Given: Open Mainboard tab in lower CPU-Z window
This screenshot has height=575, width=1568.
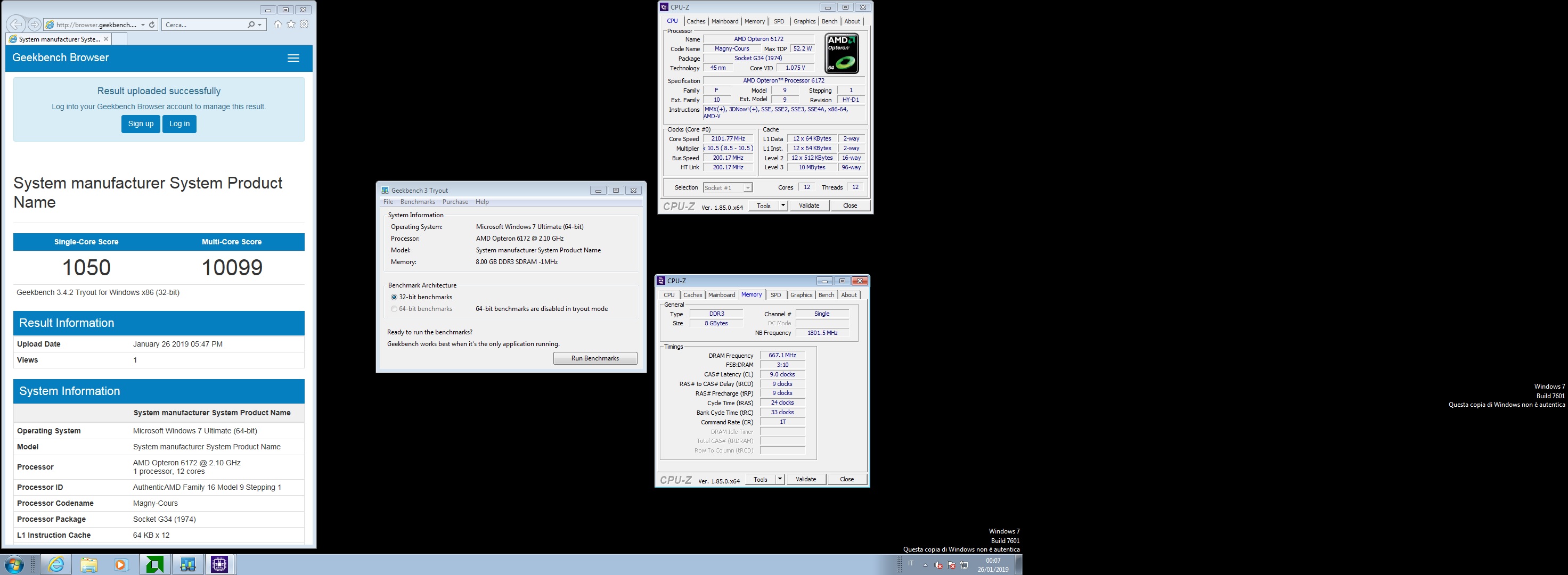Looking at the screenshot, I should (722, 295).
